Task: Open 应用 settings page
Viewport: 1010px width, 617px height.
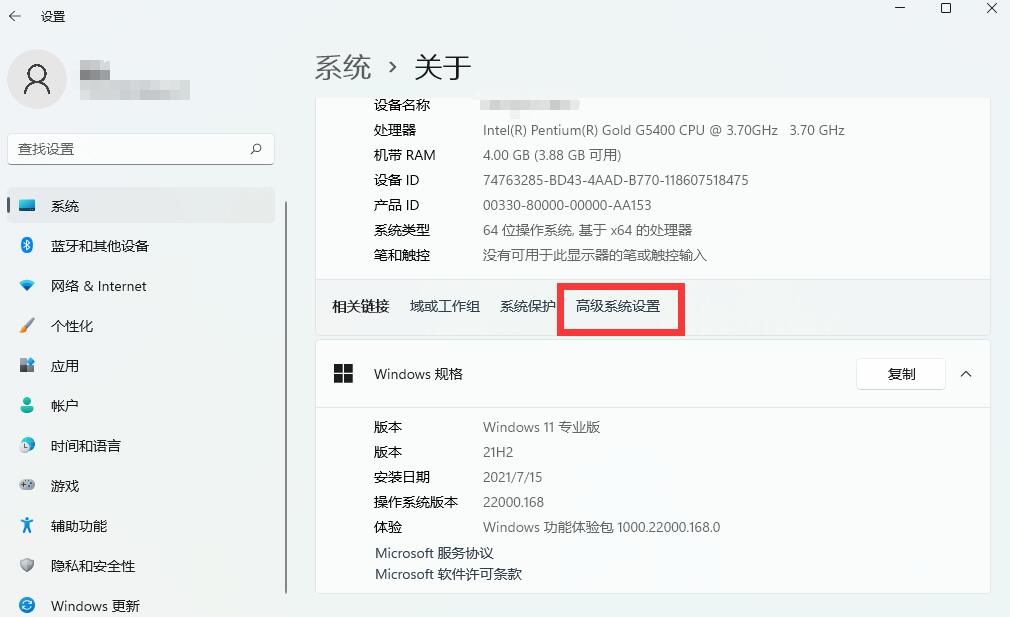Action: [x=141, y=365]
